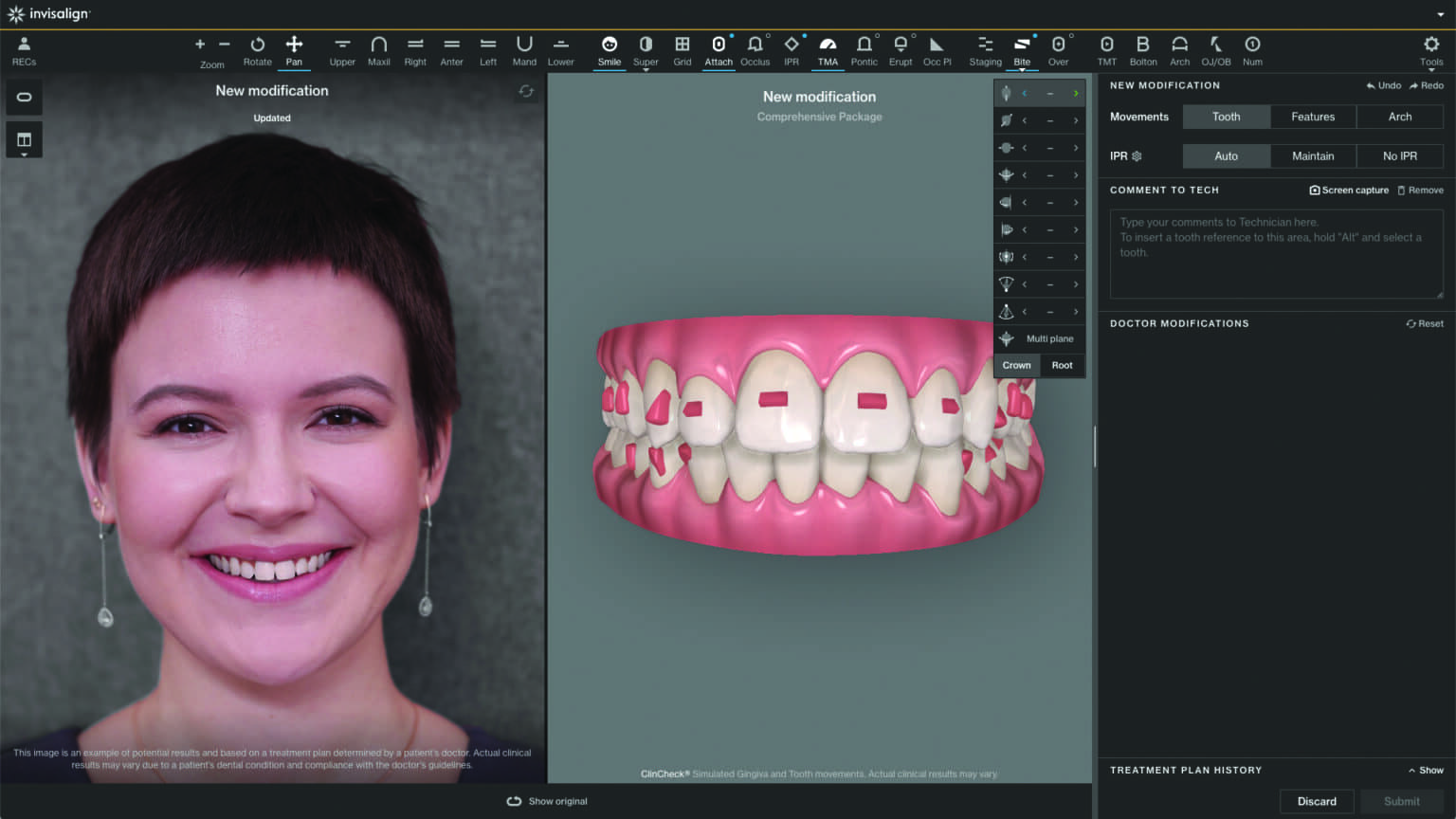Submit the treatment modification
Screen dimensions: 1456x819
tap(1401, 801)
